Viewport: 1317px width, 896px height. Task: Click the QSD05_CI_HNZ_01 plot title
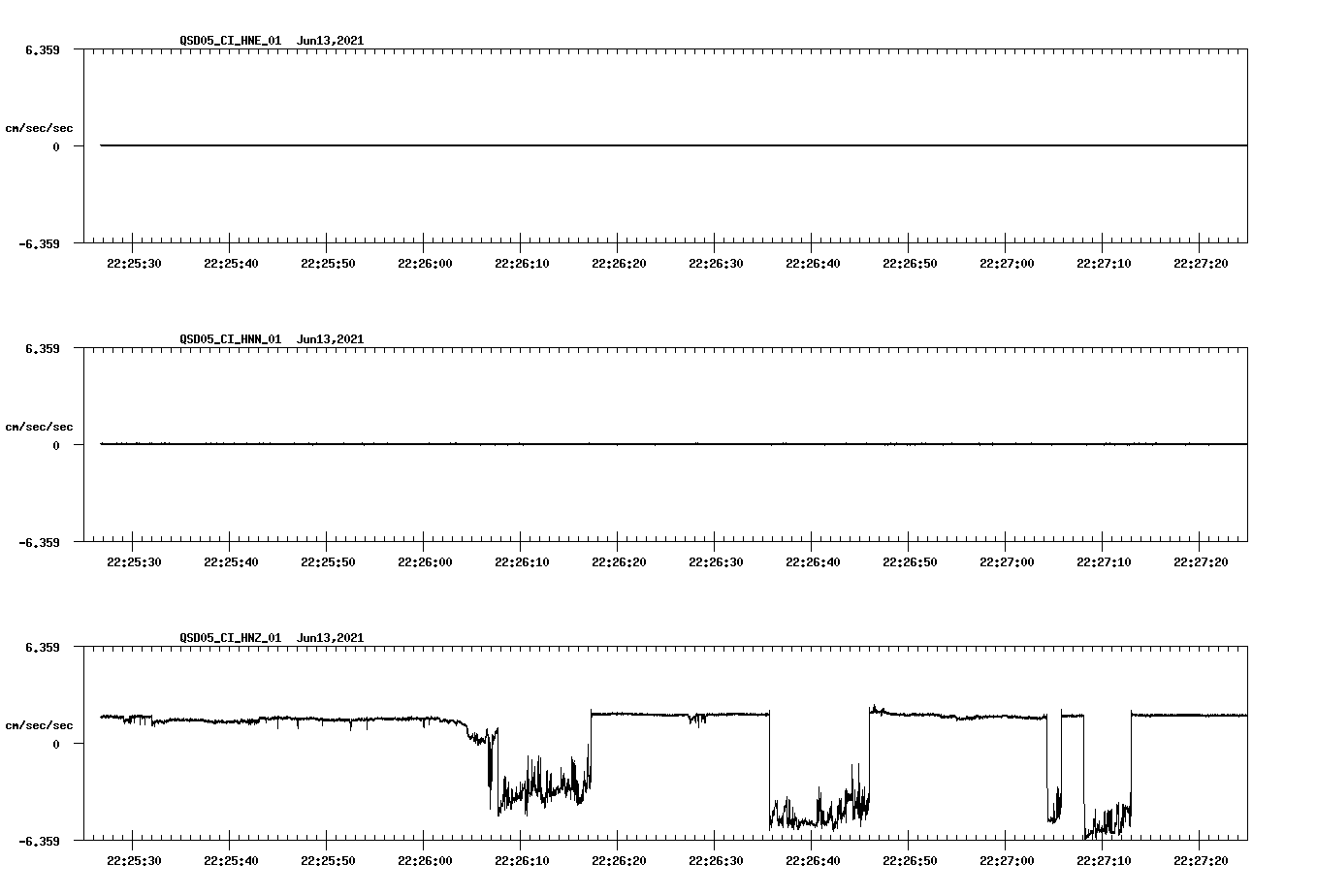[272, 638]
